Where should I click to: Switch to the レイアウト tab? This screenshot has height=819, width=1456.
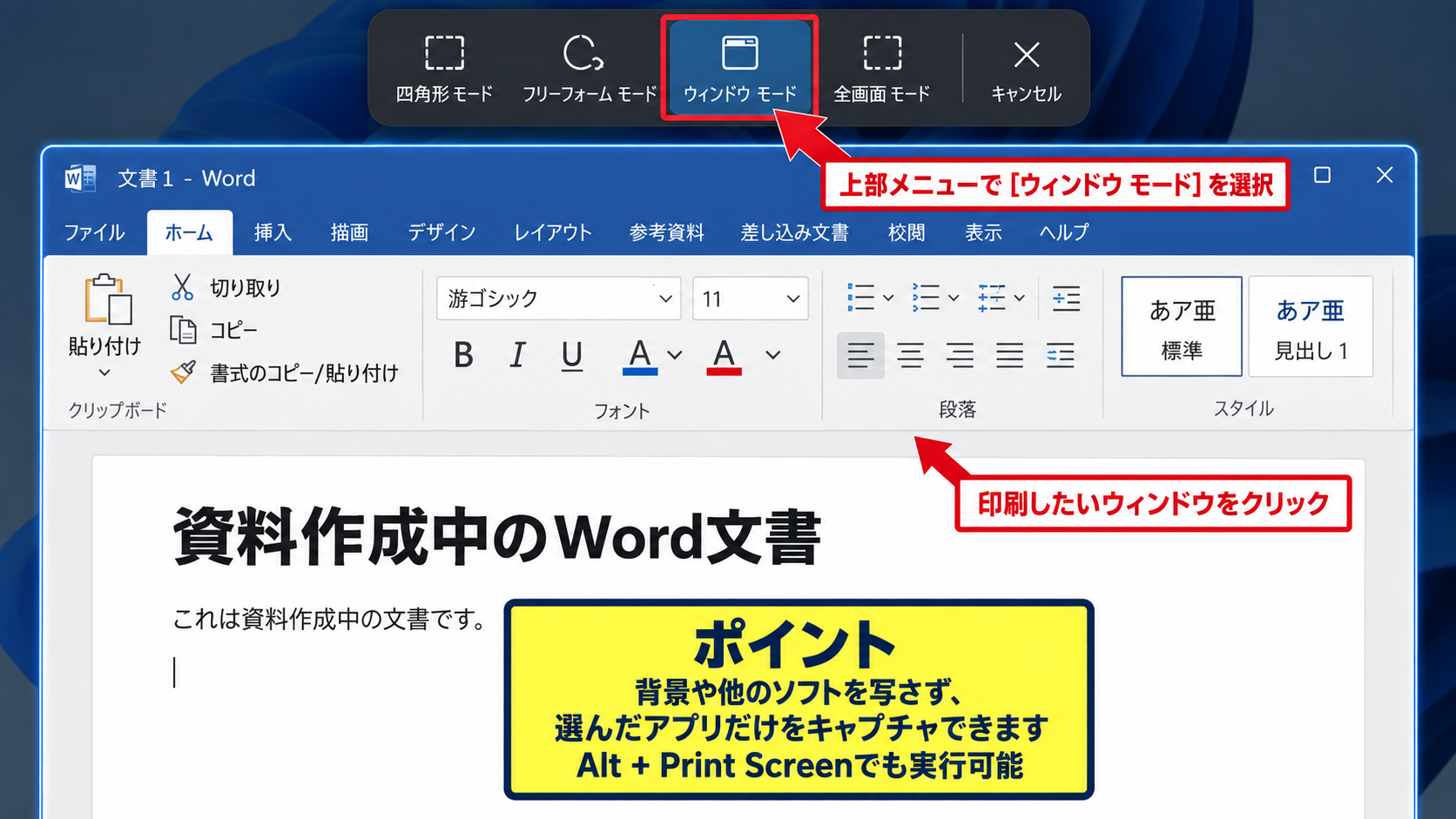coord(553,232)
